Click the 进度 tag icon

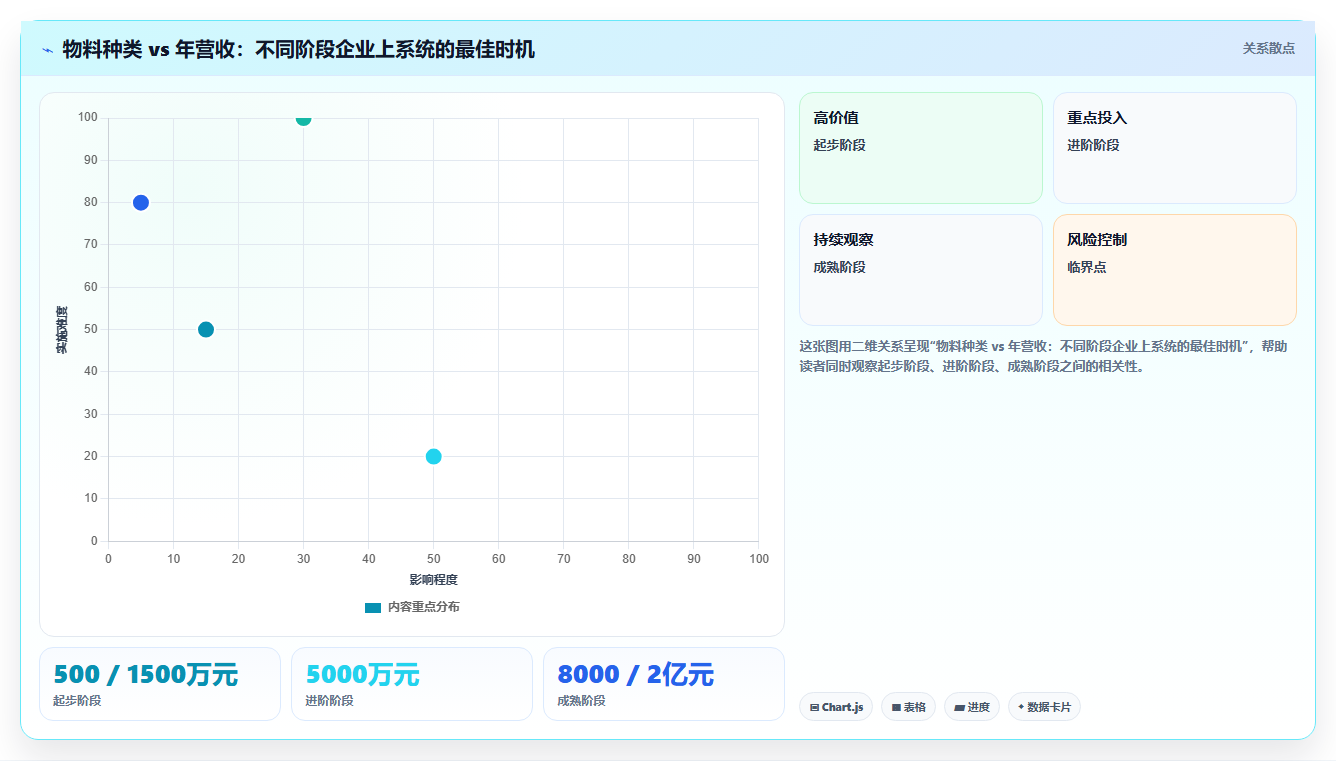(x=959, y=708)
